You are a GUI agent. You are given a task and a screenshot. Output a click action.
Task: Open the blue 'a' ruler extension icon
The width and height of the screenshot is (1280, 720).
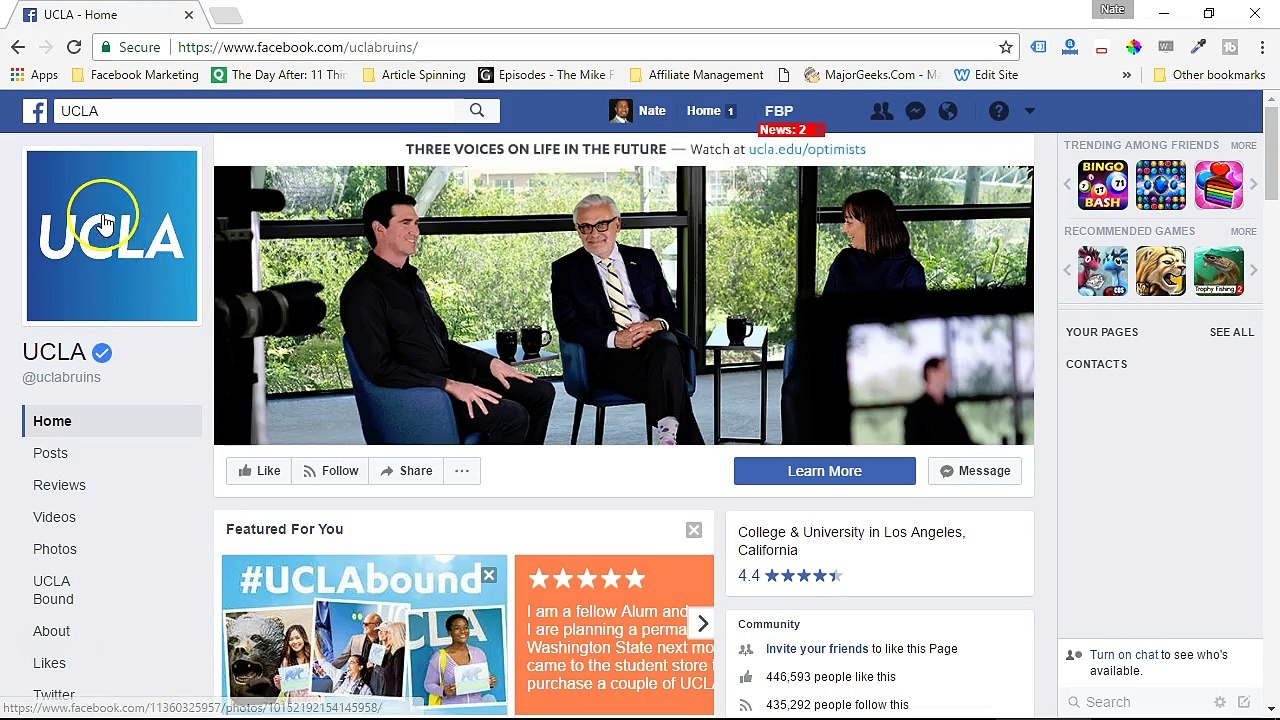click(x=1070, y=47)
